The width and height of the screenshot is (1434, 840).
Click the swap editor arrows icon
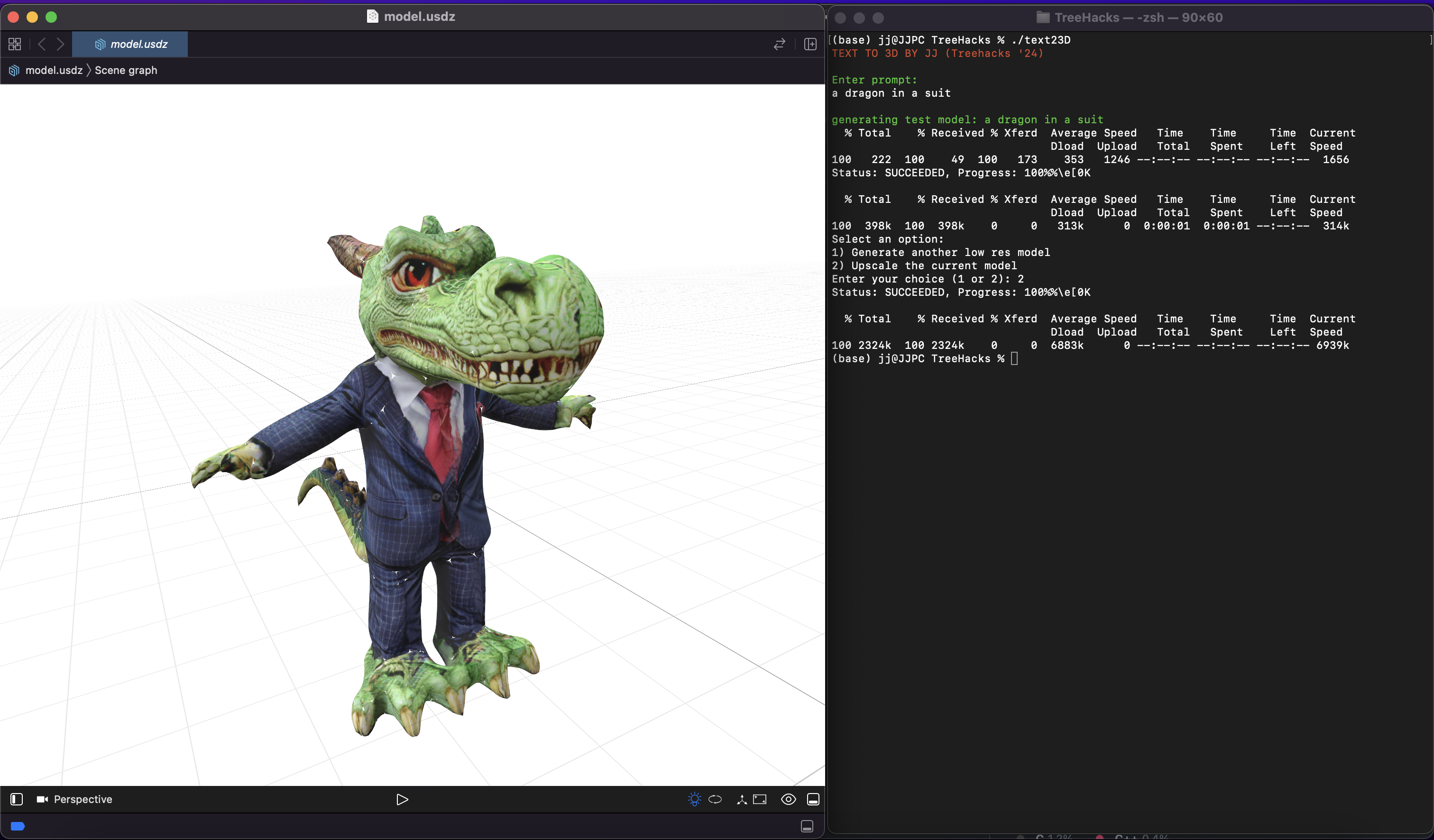(779, 44)
